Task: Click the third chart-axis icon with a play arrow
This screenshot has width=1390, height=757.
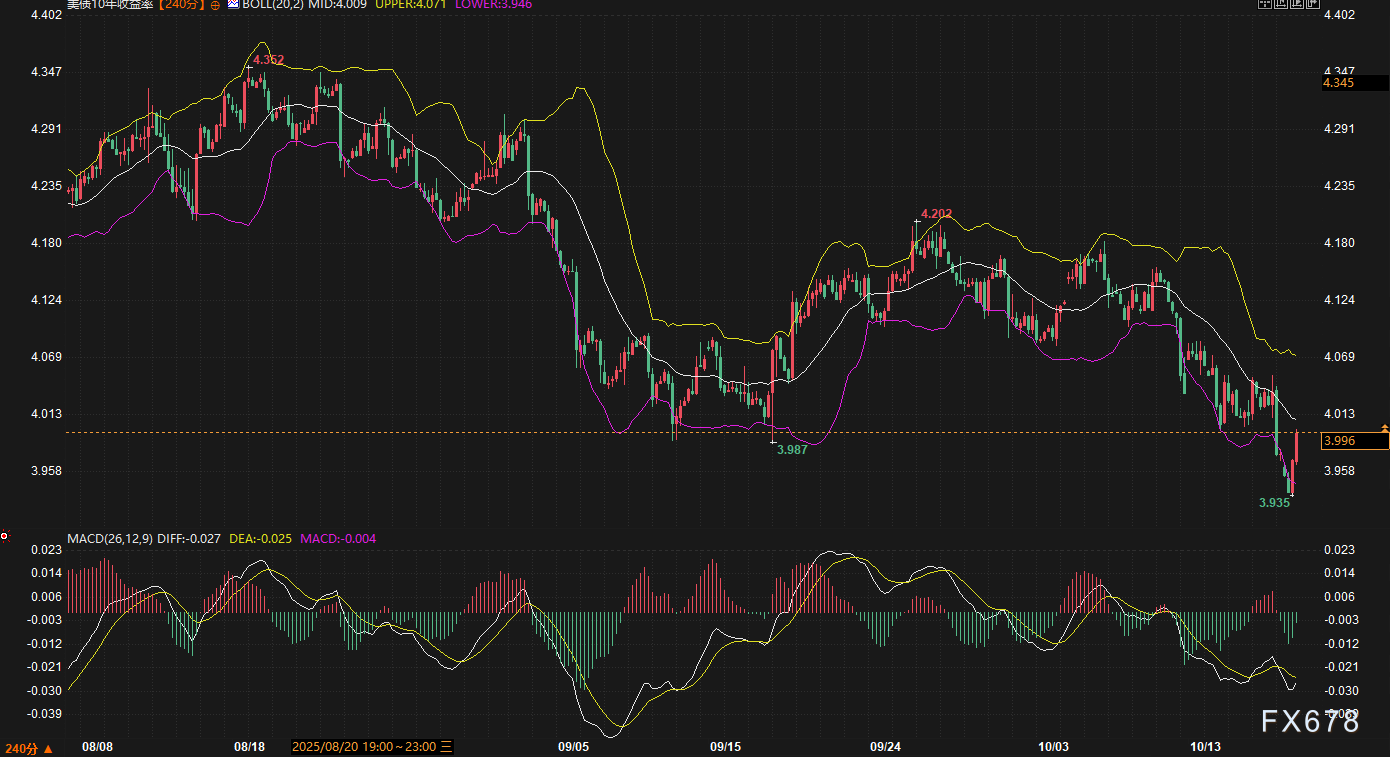Action: (1297, 5)
